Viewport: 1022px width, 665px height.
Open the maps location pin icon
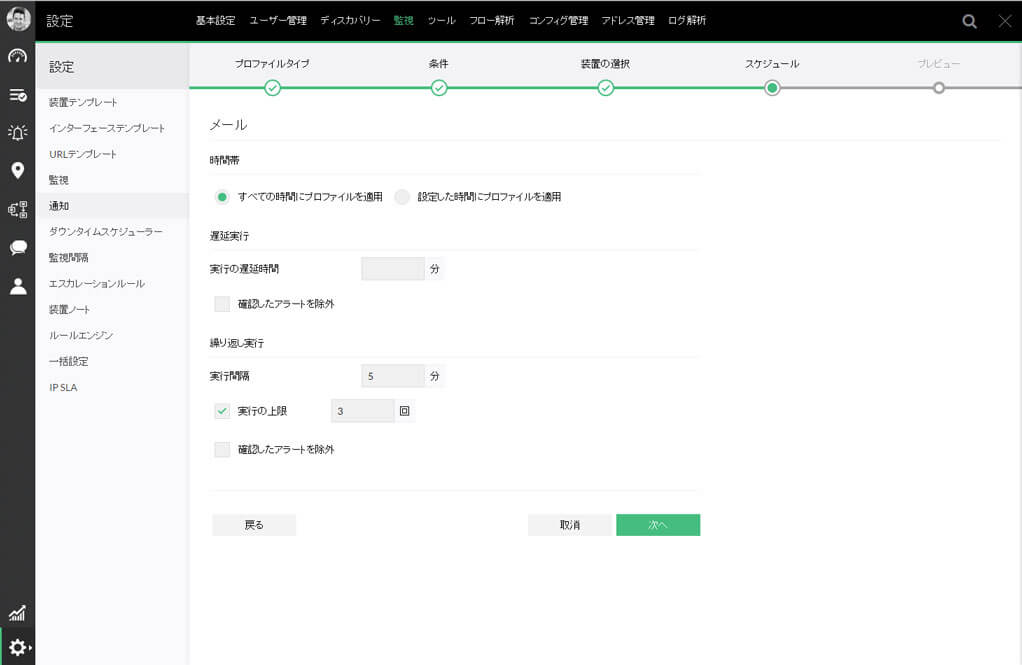(18, 170)
